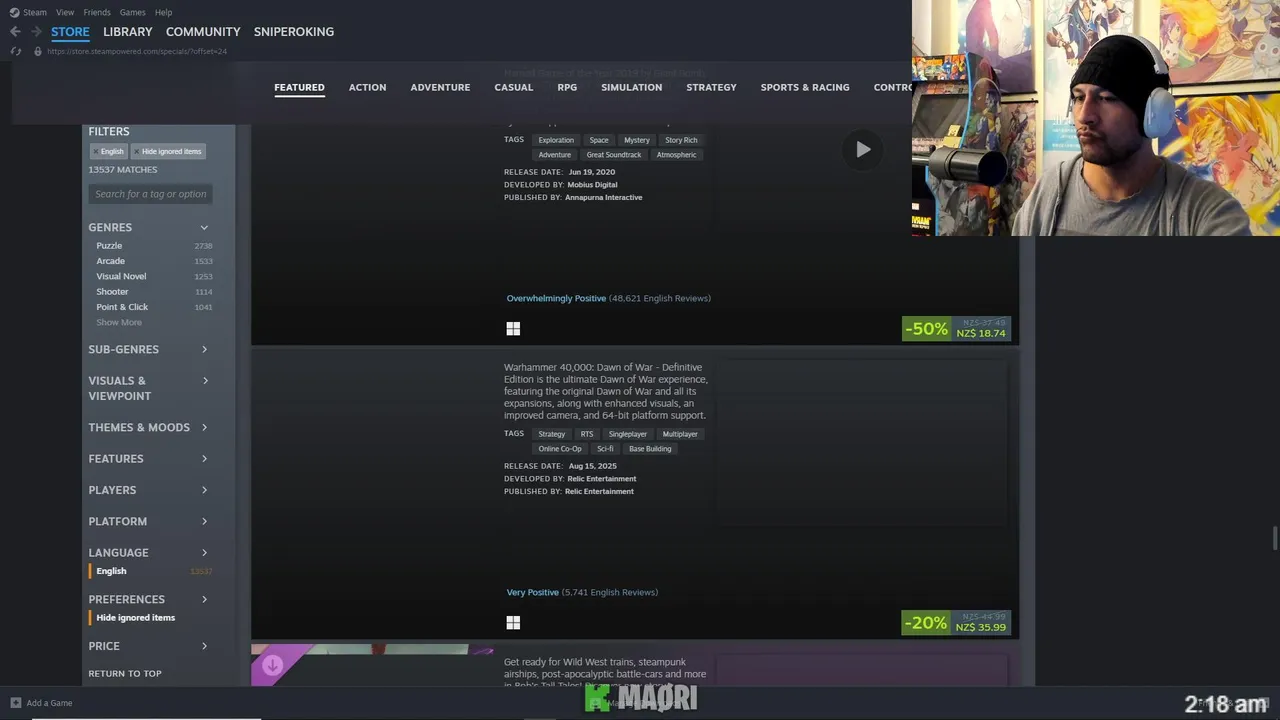Open the Friends menu
This screenshot has height=720, width=1280.
(97, 12)
